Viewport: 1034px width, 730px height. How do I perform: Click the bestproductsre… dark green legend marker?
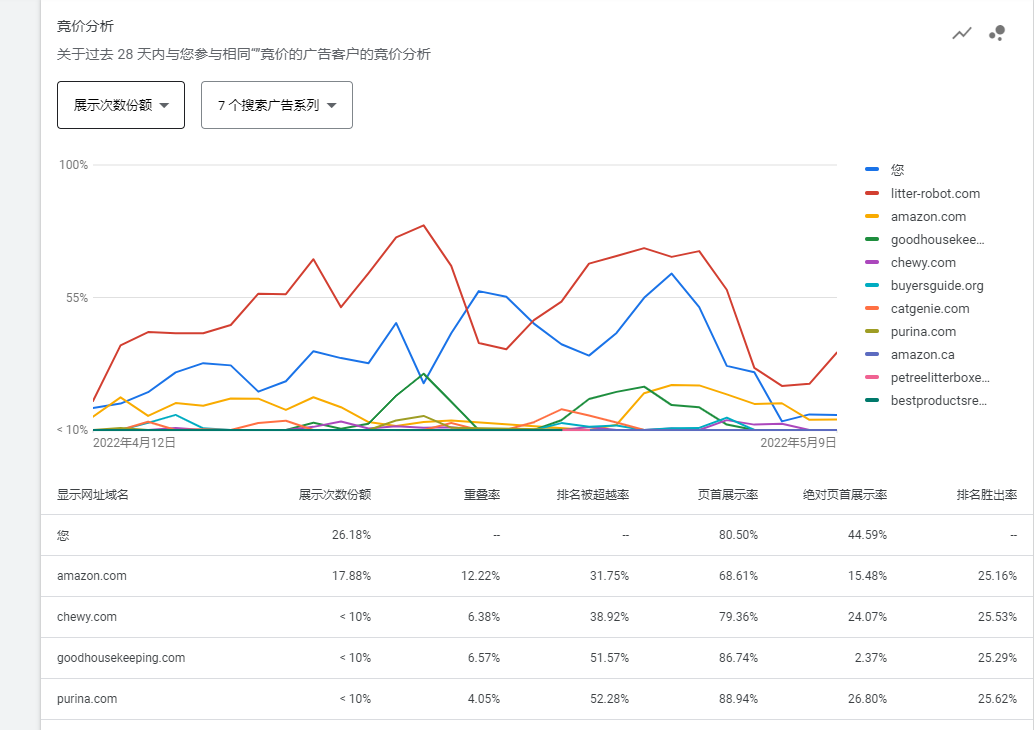click(x=872, y=401)
